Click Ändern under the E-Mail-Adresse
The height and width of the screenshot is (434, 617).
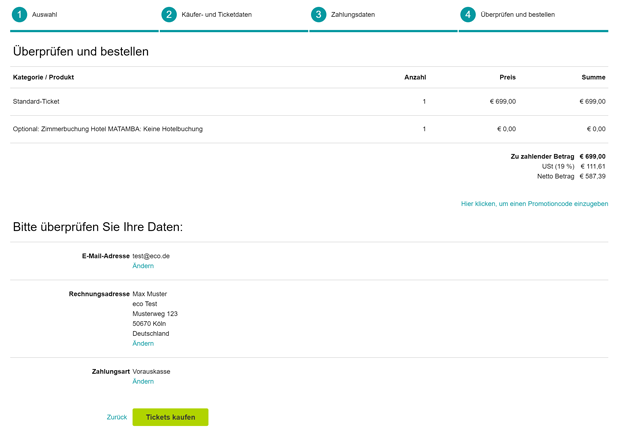click(x=143, y=266)
